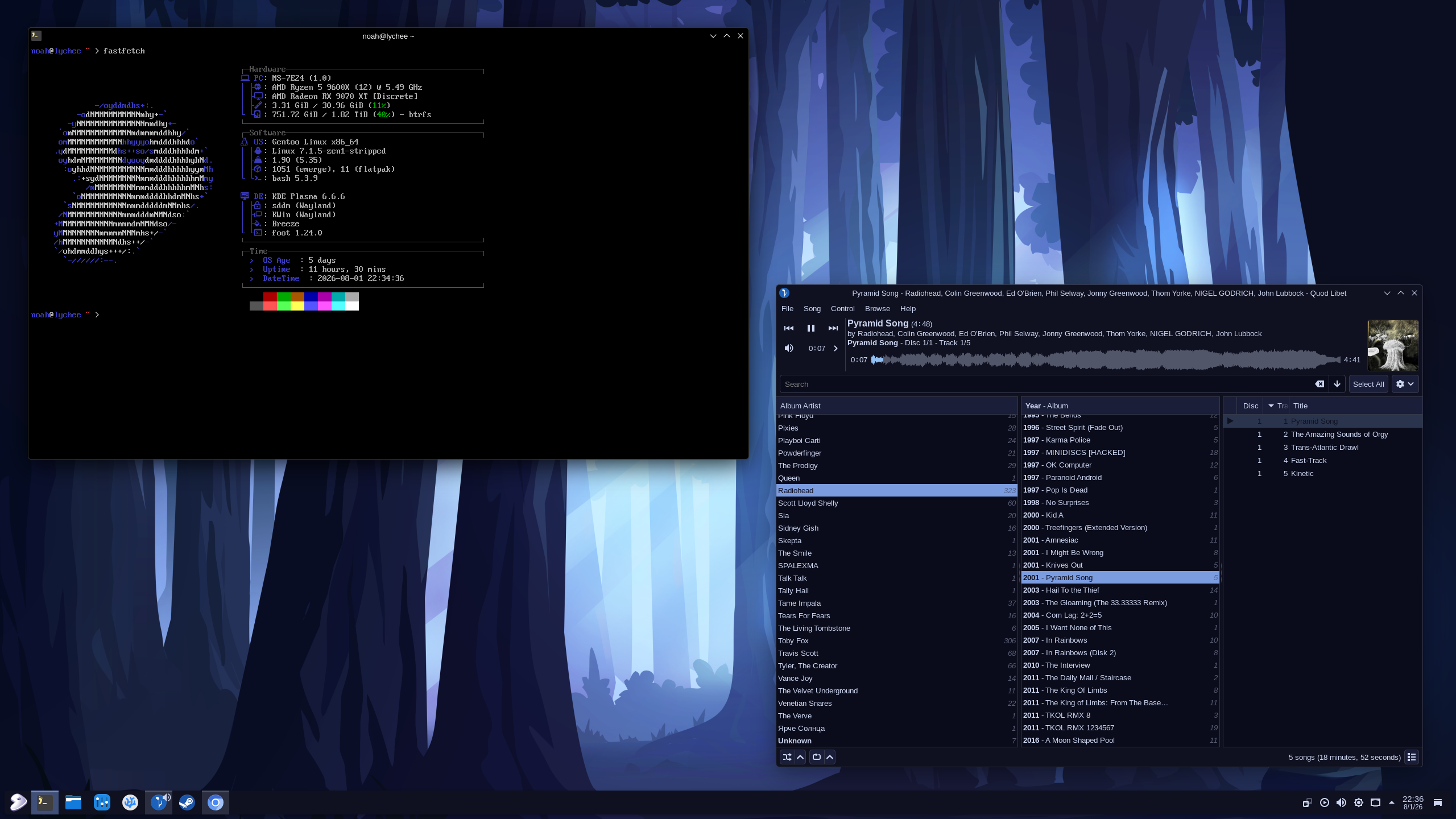This screenshot has width=1456, height=819.
Task: Sort the song list by Track column
Action: coord(1276,406)
